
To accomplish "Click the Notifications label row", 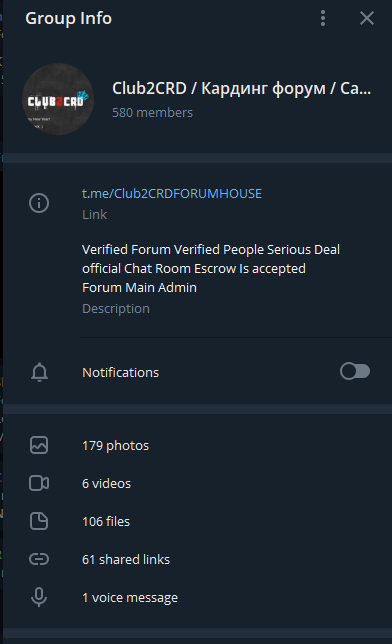I will coord(197,372).
